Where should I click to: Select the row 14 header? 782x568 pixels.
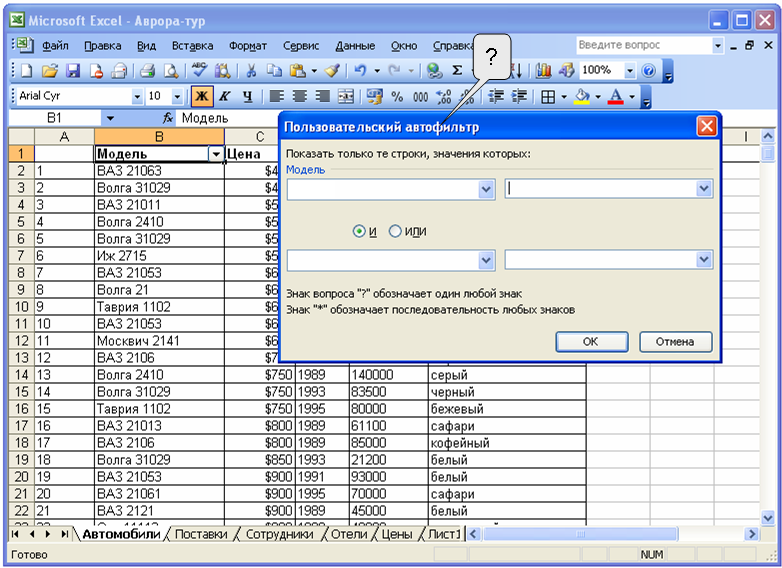pos(21,375)
